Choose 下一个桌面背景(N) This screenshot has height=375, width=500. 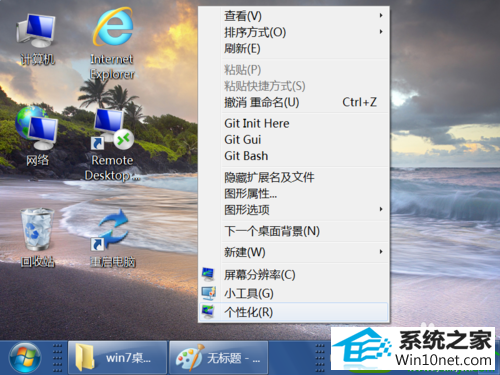[x=293, y=231]
